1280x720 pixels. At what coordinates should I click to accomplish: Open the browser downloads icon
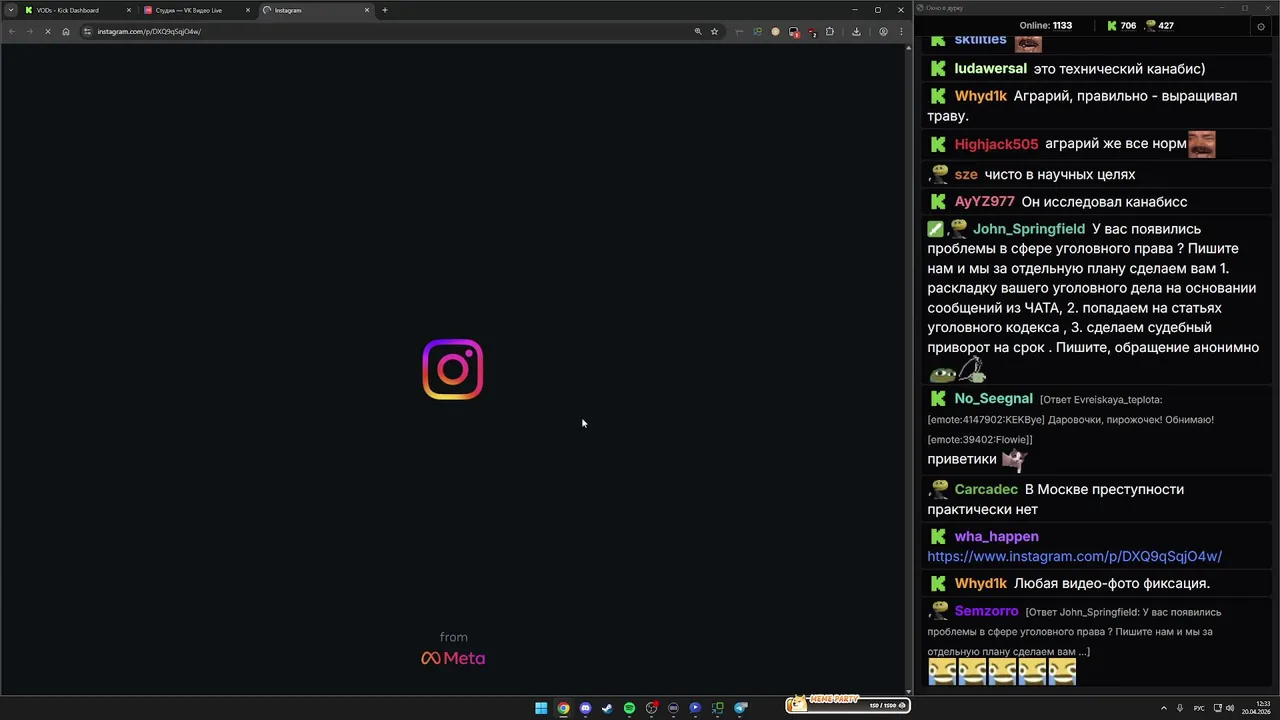pos(856,31)
